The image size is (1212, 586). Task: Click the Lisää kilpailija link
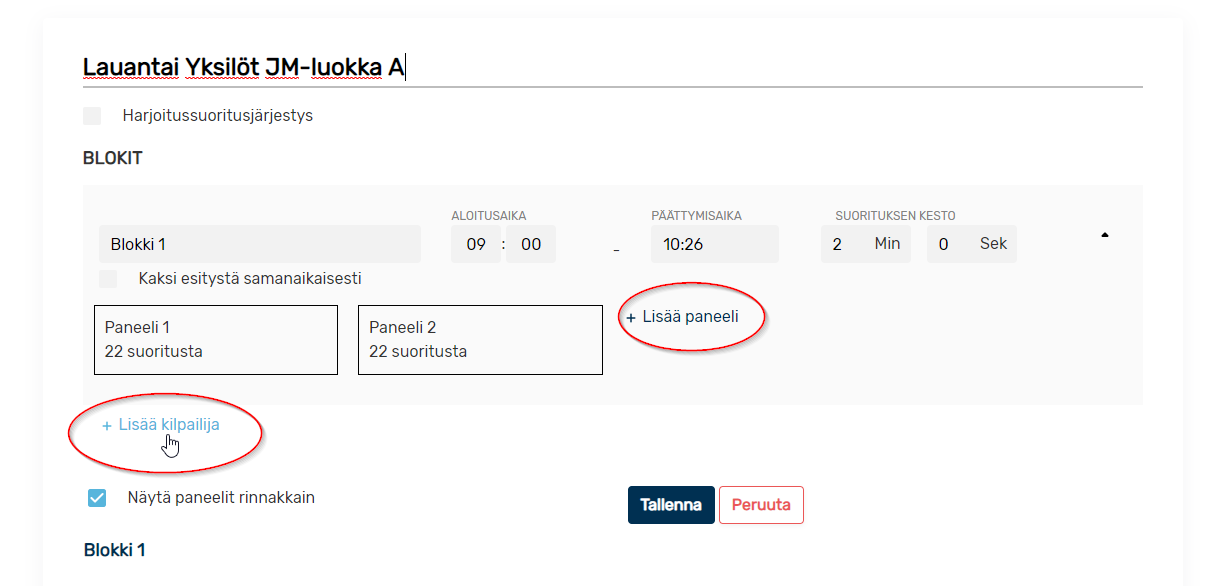tap(161, 425)
